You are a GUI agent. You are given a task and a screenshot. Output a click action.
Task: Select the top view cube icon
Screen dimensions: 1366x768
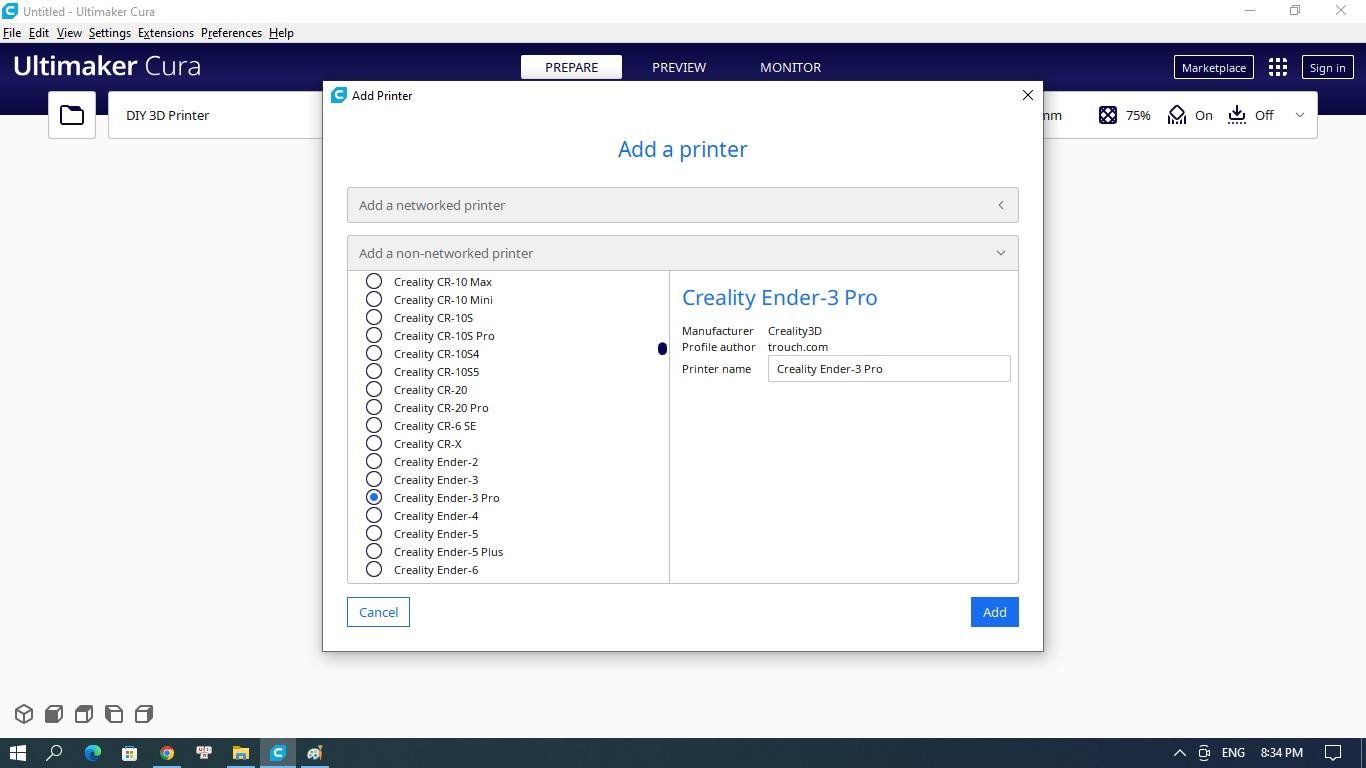(x=84, y=714)
